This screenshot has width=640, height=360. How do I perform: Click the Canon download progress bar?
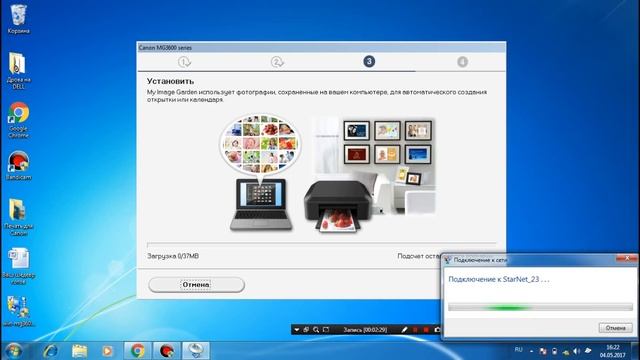click(322, 244)
